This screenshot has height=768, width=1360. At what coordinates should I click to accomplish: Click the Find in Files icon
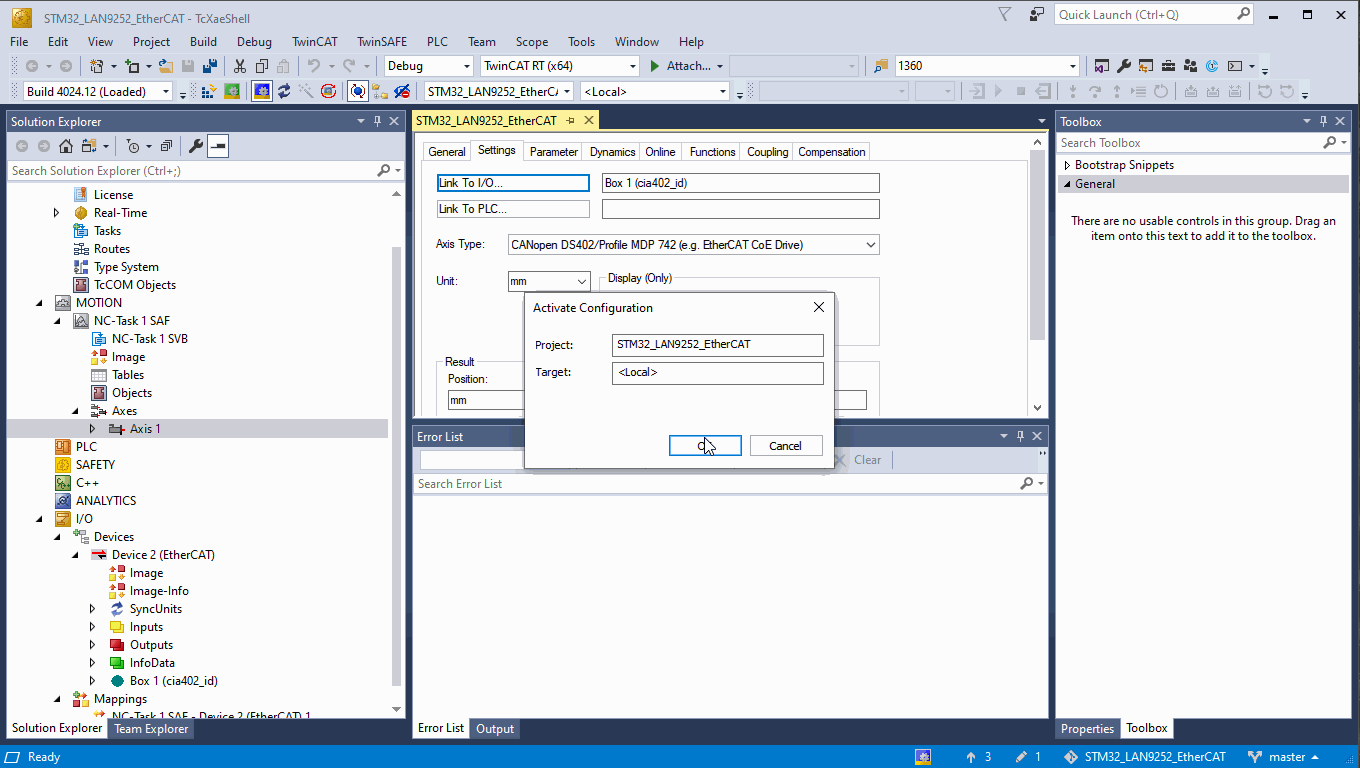pyautogui.click(x=881, y=66)
